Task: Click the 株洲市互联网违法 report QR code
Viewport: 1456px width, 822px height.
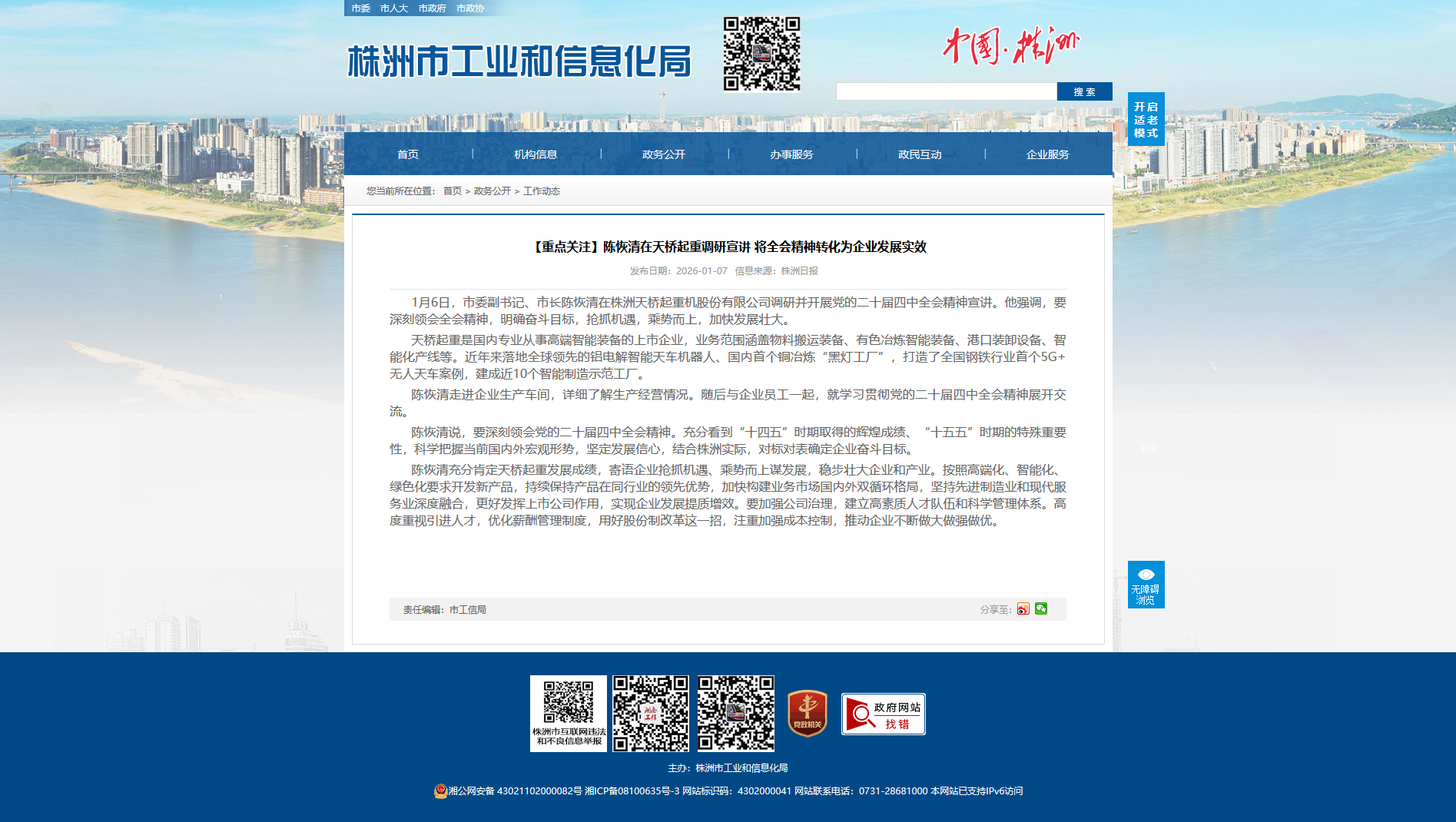Action: point(569,714)
